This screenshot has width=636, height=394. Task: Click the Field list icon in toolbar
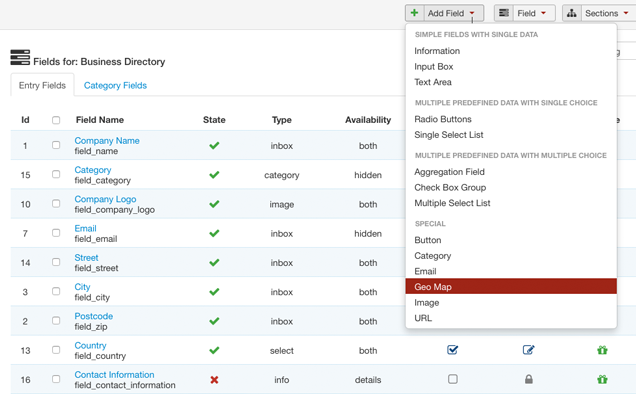[504, 13]
